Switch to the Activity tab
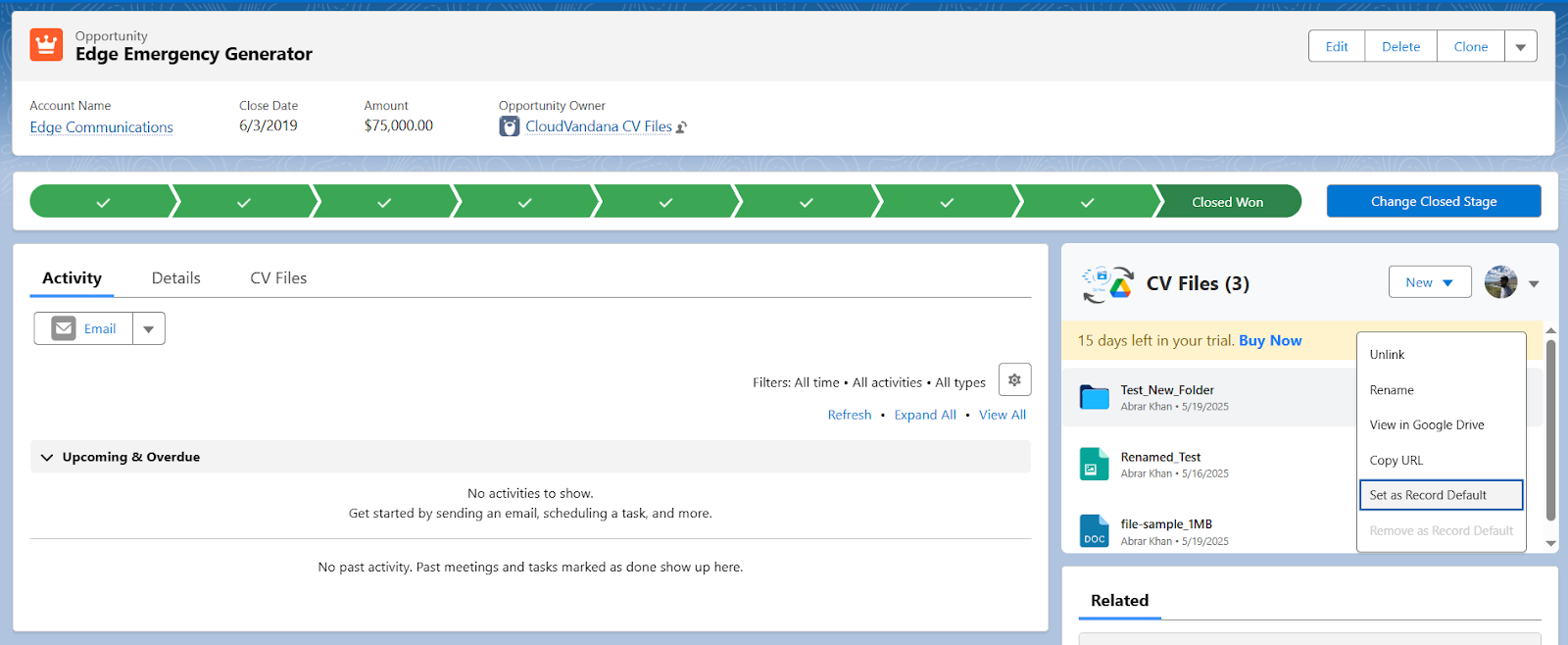1568x645 pixels. [72, 278]
